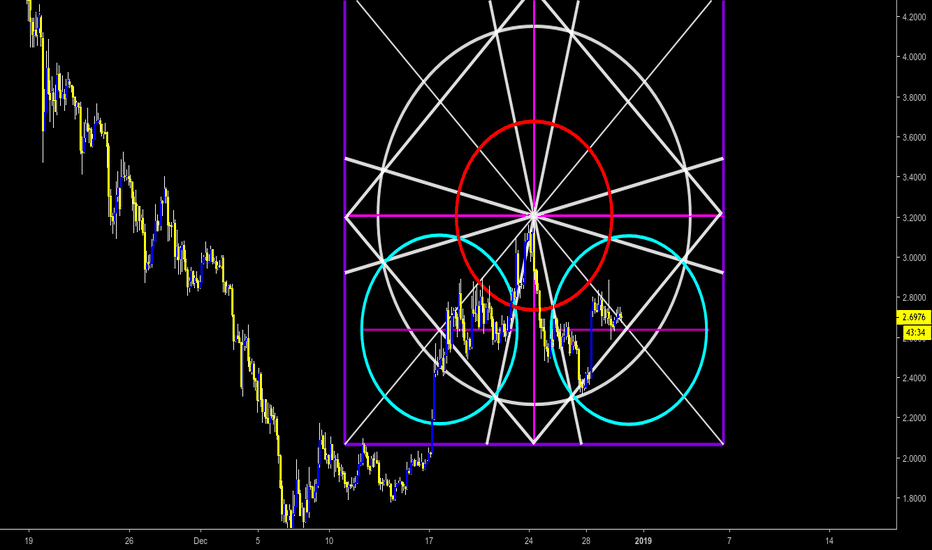Select the 3.6000 price axis label
The height and width of the screenshot is (550, 932).
[914, 137]
